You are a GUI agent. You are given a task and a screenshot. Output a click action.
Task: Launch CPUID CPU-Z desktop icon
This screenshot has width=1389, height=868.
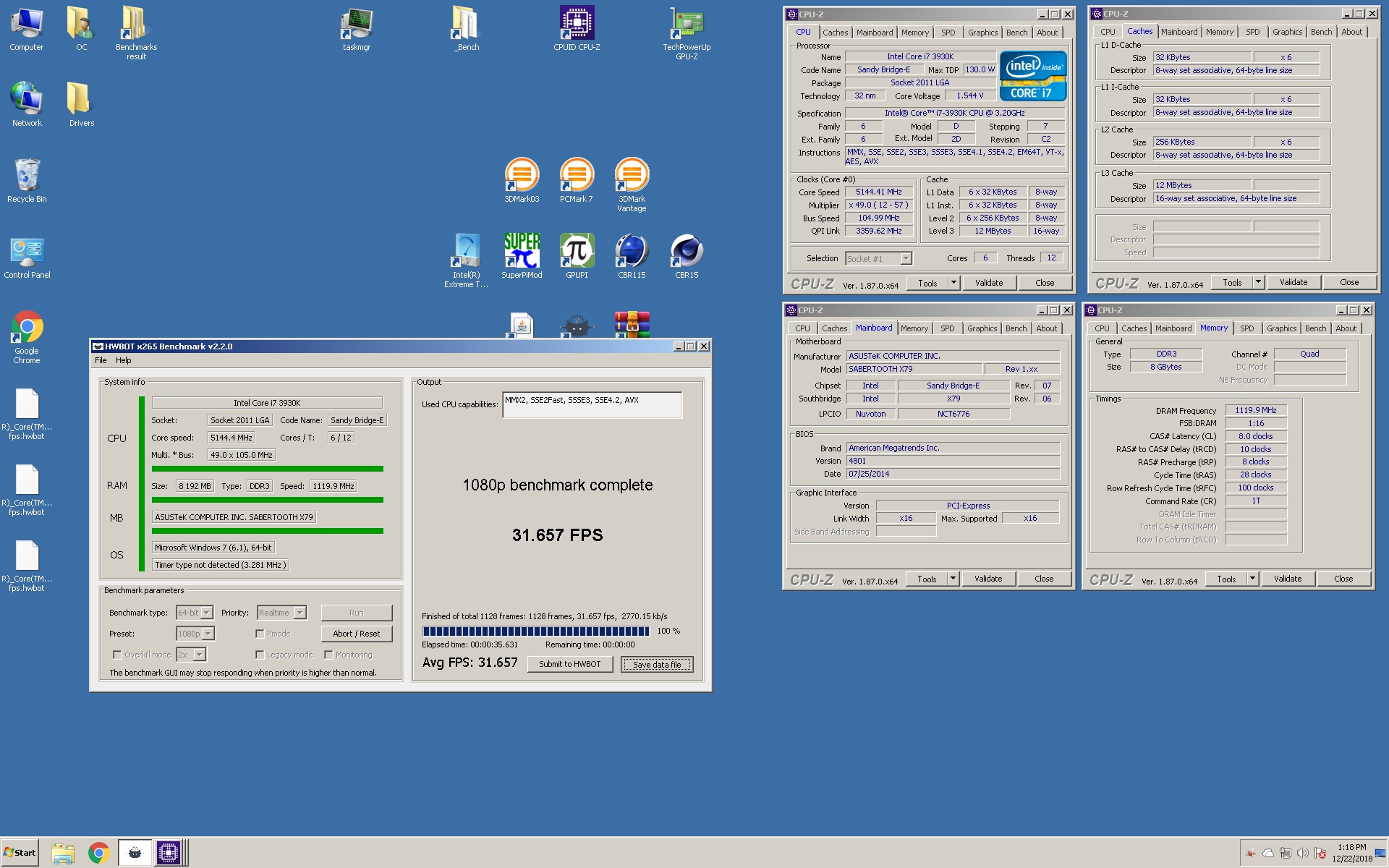click(x=577, y=29)
